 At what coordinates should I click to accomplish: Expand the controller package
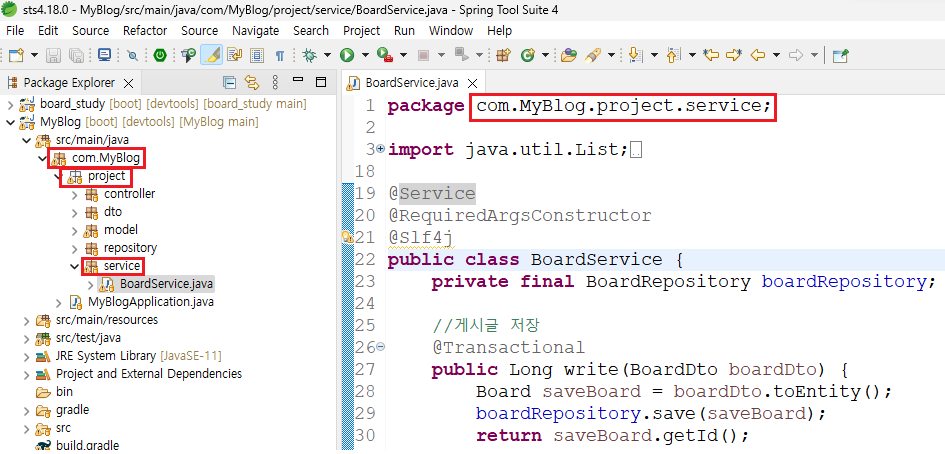point(74,194)
